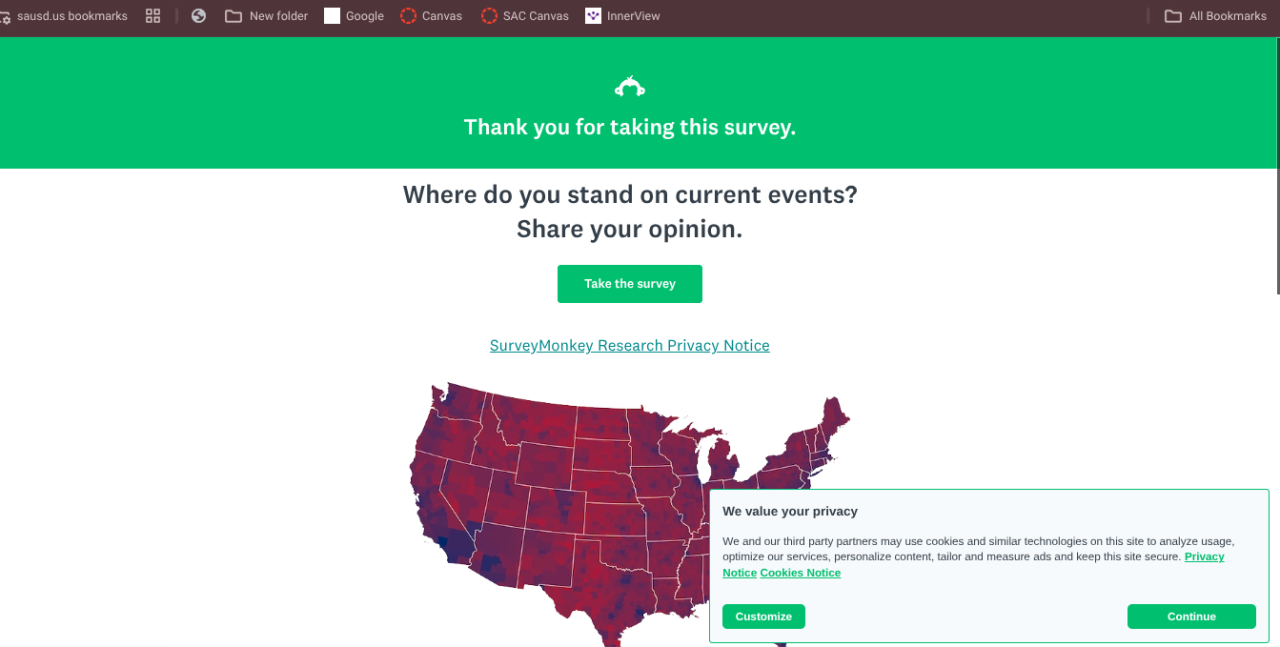Click the tab groups grid icon
The image size is (1280, 647).
[x=153, y=16]
